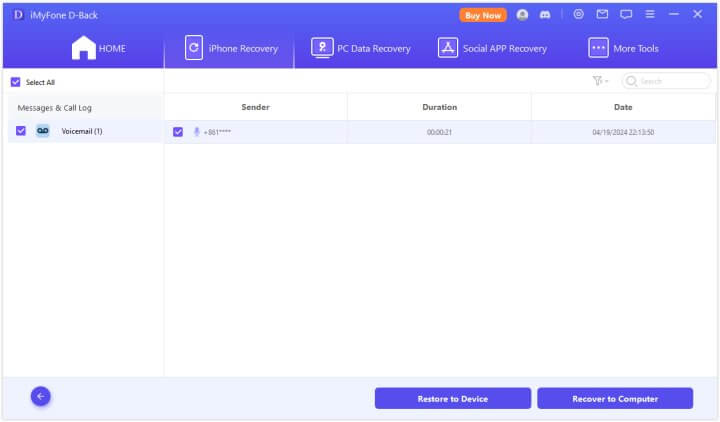Viewport: 720px width, 422px height.
Task: Select the sender +881**** entry
Action: [217, 132]
